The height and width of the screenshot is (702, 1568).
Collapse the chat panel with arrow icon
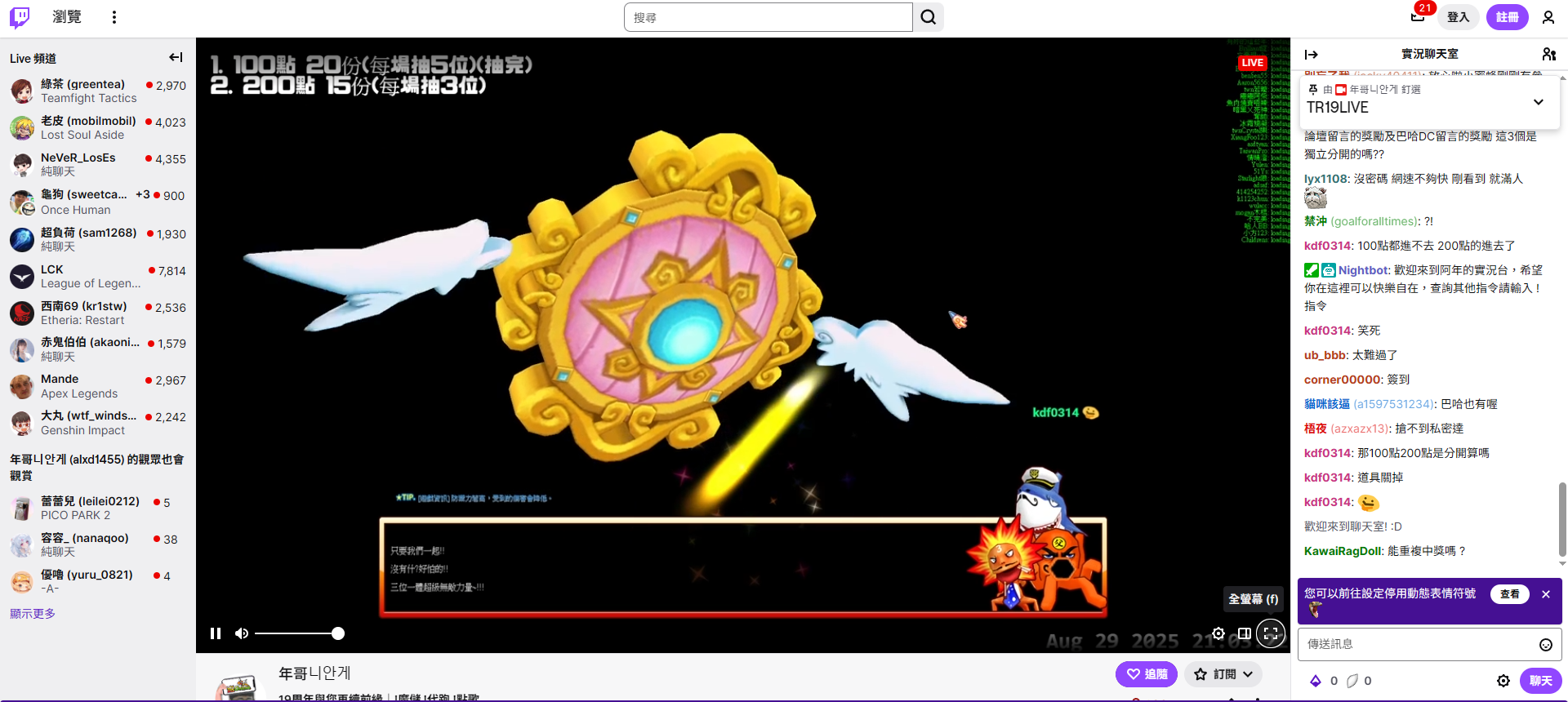tap(1312, 55)
